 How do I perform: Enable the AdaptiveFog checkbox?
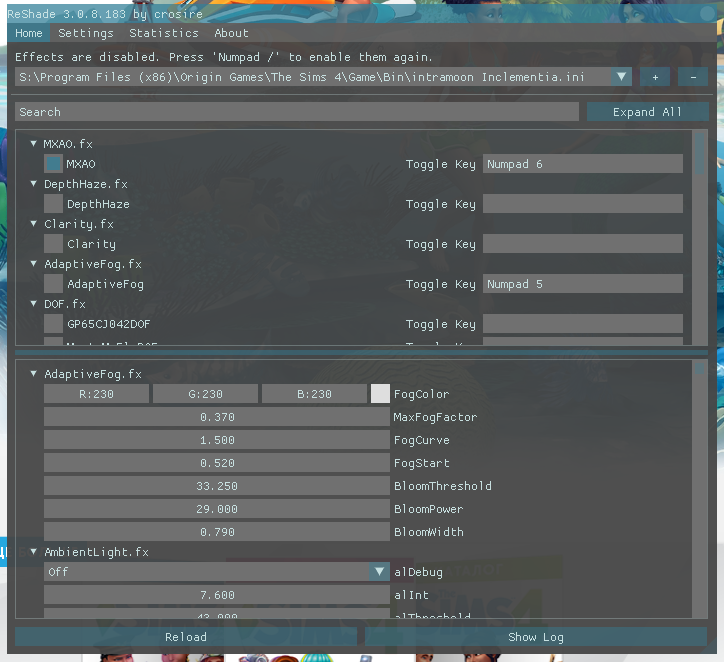[54, 283]
